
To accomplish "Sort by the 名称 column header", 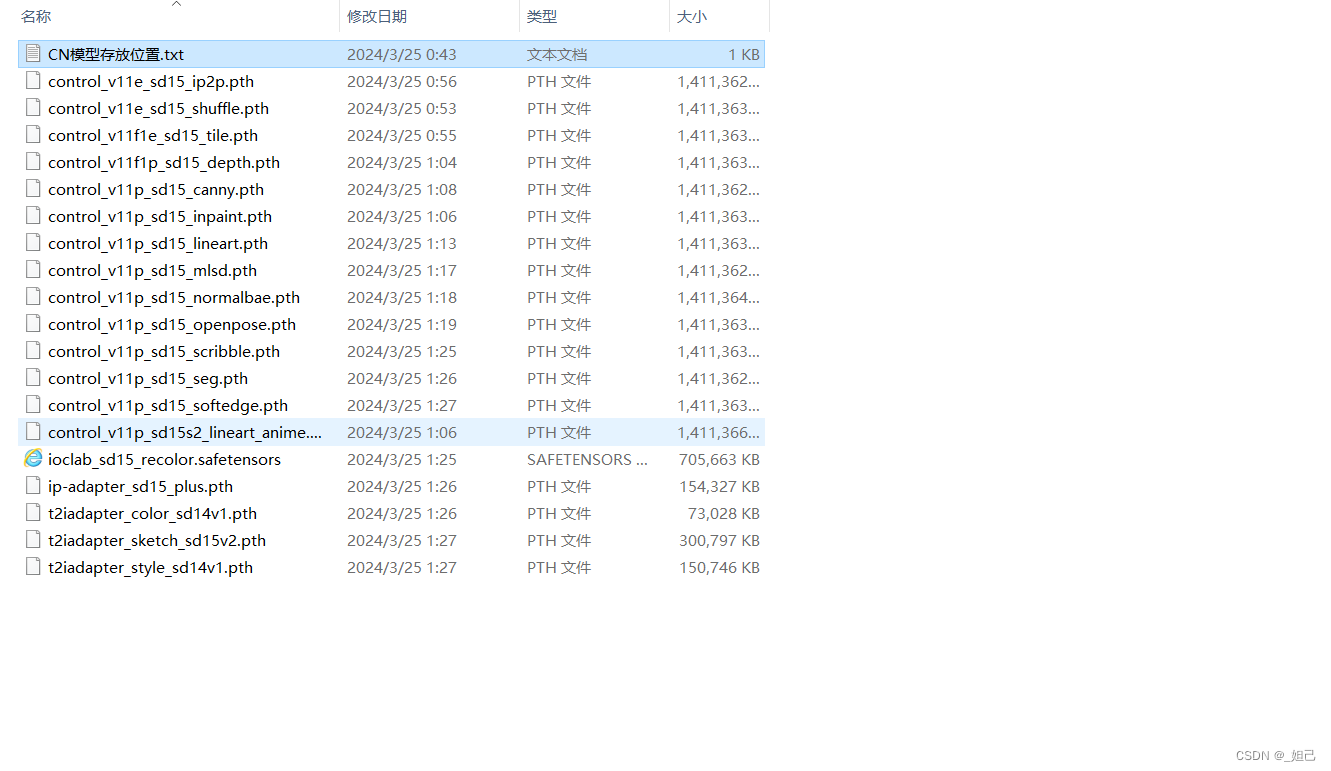I will [36, 17].
